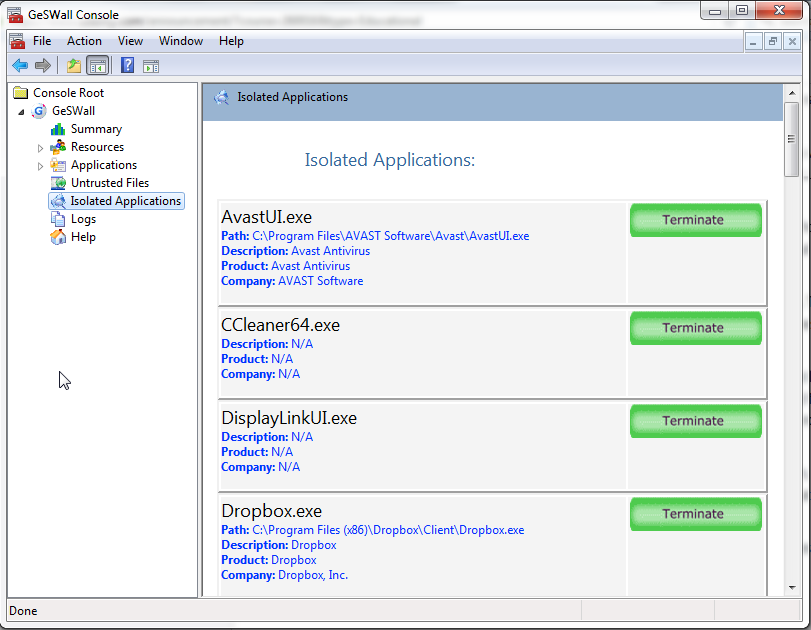Select Isolated Applications tree label
Image resolution: width=811 pixels, height=630 pixels.
[126, 201]
